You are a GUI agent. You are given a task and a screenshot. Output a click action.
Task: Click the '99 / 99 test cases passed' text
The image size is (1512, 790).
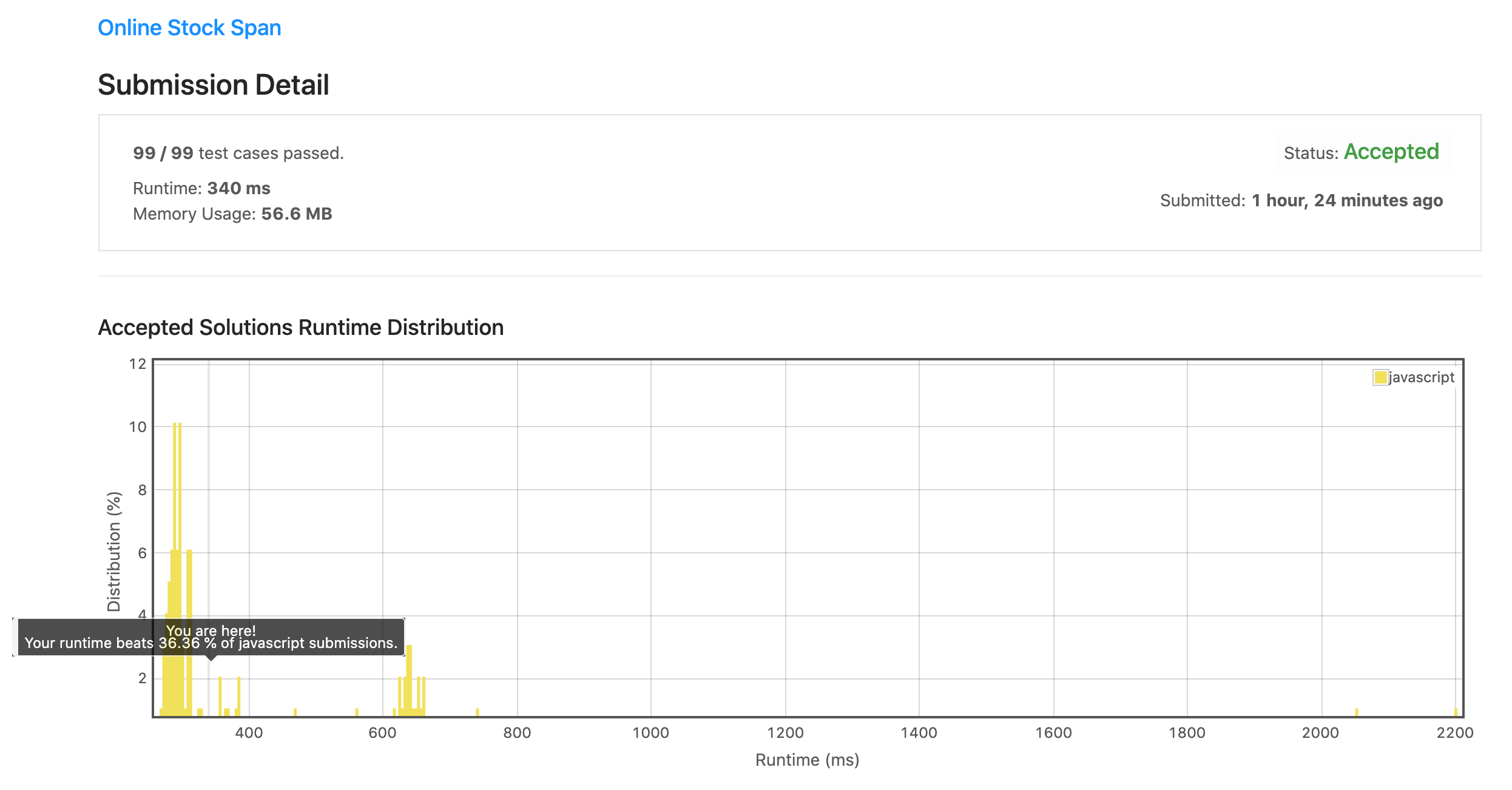(238, 153)
